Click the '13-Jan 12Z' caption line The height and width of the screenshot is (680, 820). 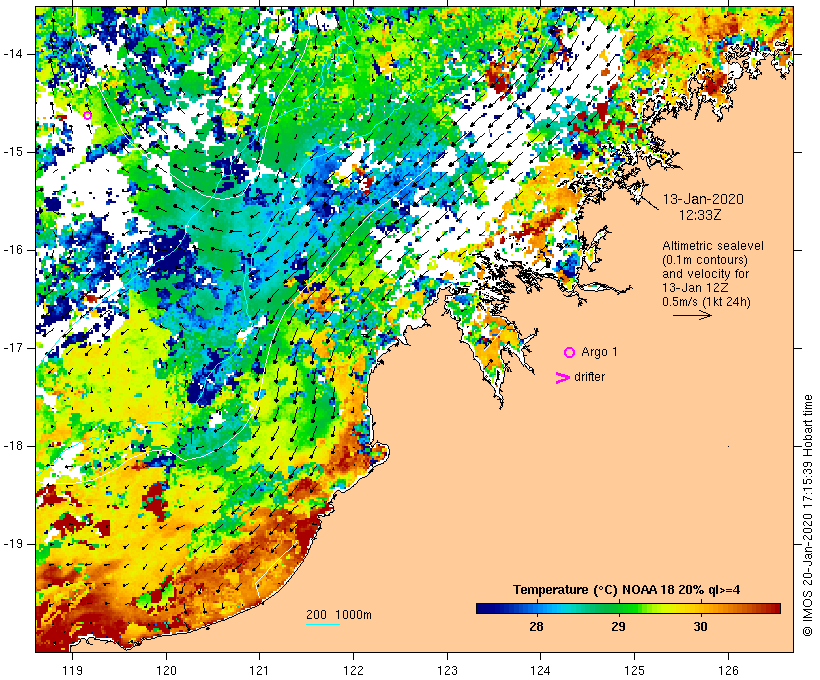coord(696,288)
